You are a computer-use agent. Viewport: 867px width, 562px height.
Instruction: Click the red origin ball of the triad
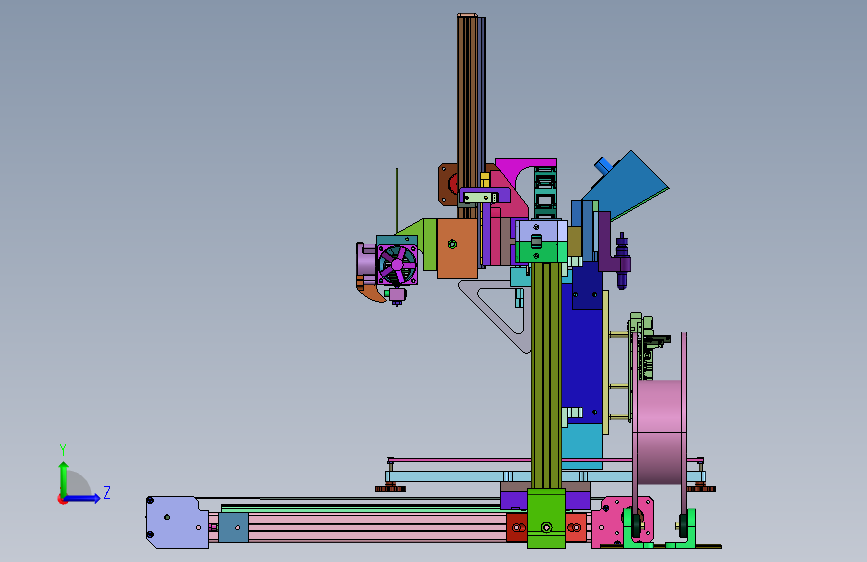click(62, 499)
